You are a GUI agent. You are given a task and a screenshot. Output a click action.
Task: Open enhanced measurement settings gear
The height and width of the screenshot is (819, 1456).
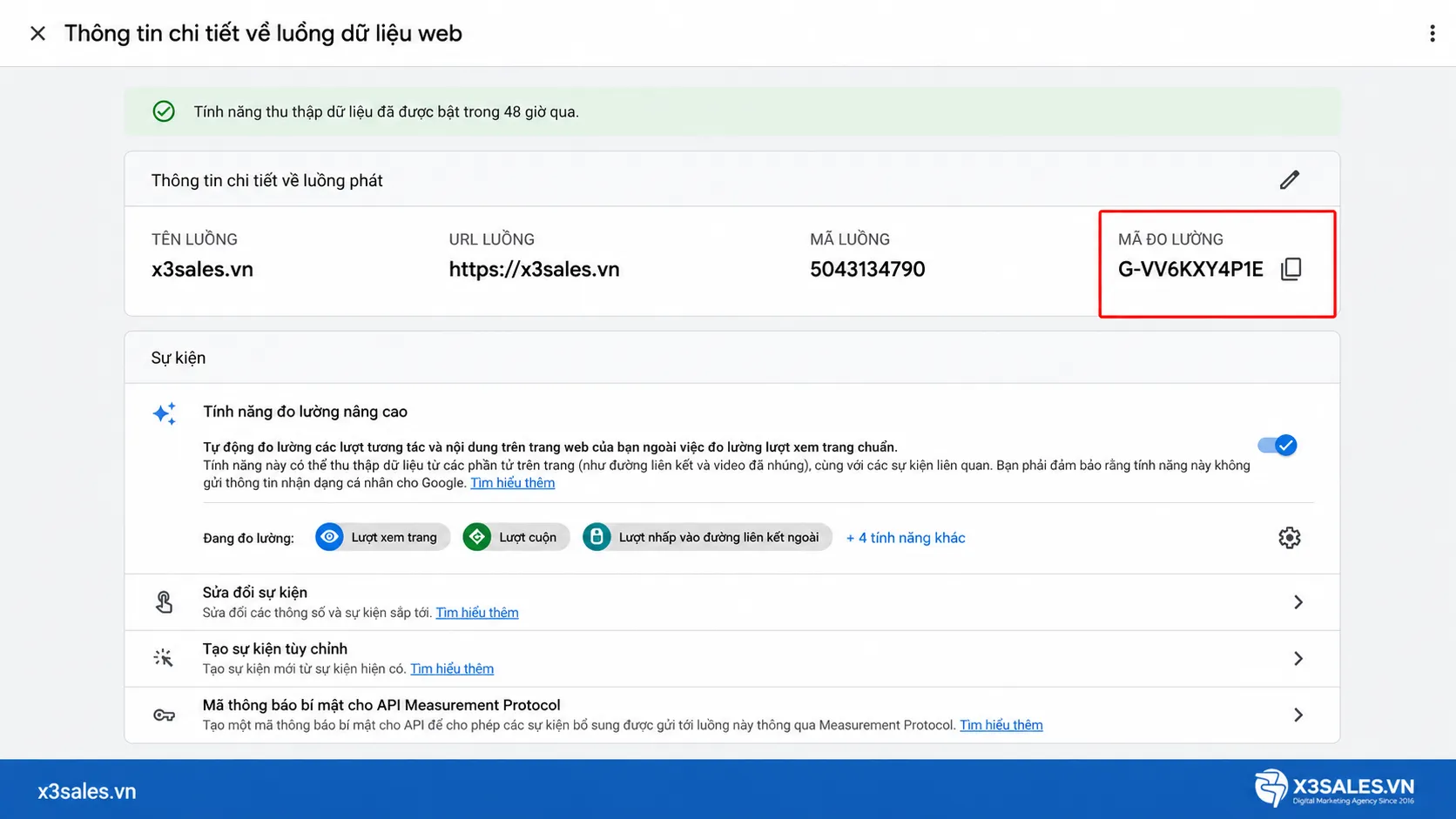(x=1290, y=538)
